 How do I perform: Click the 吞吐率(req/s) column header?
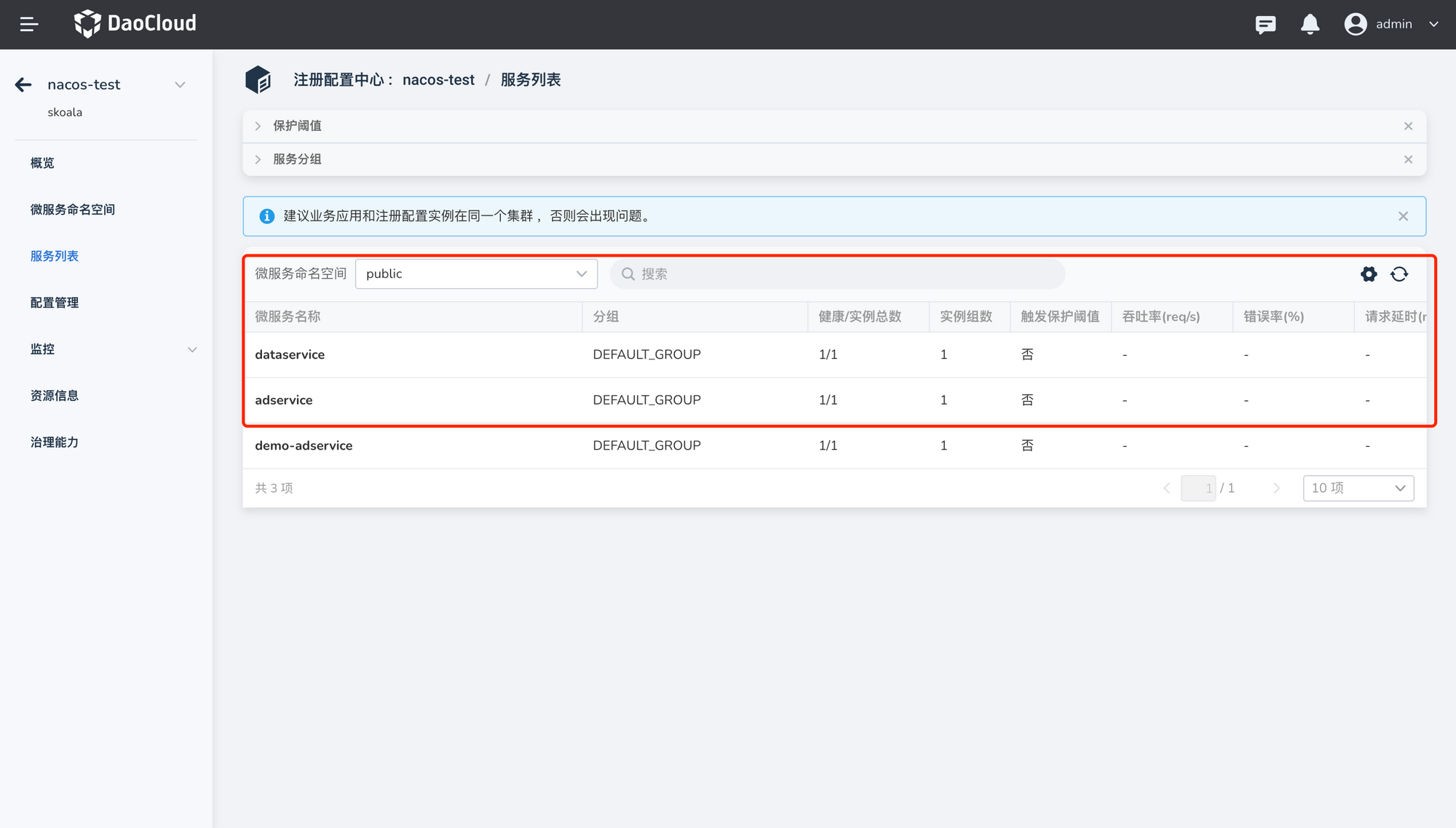(x=1161, y=317)
